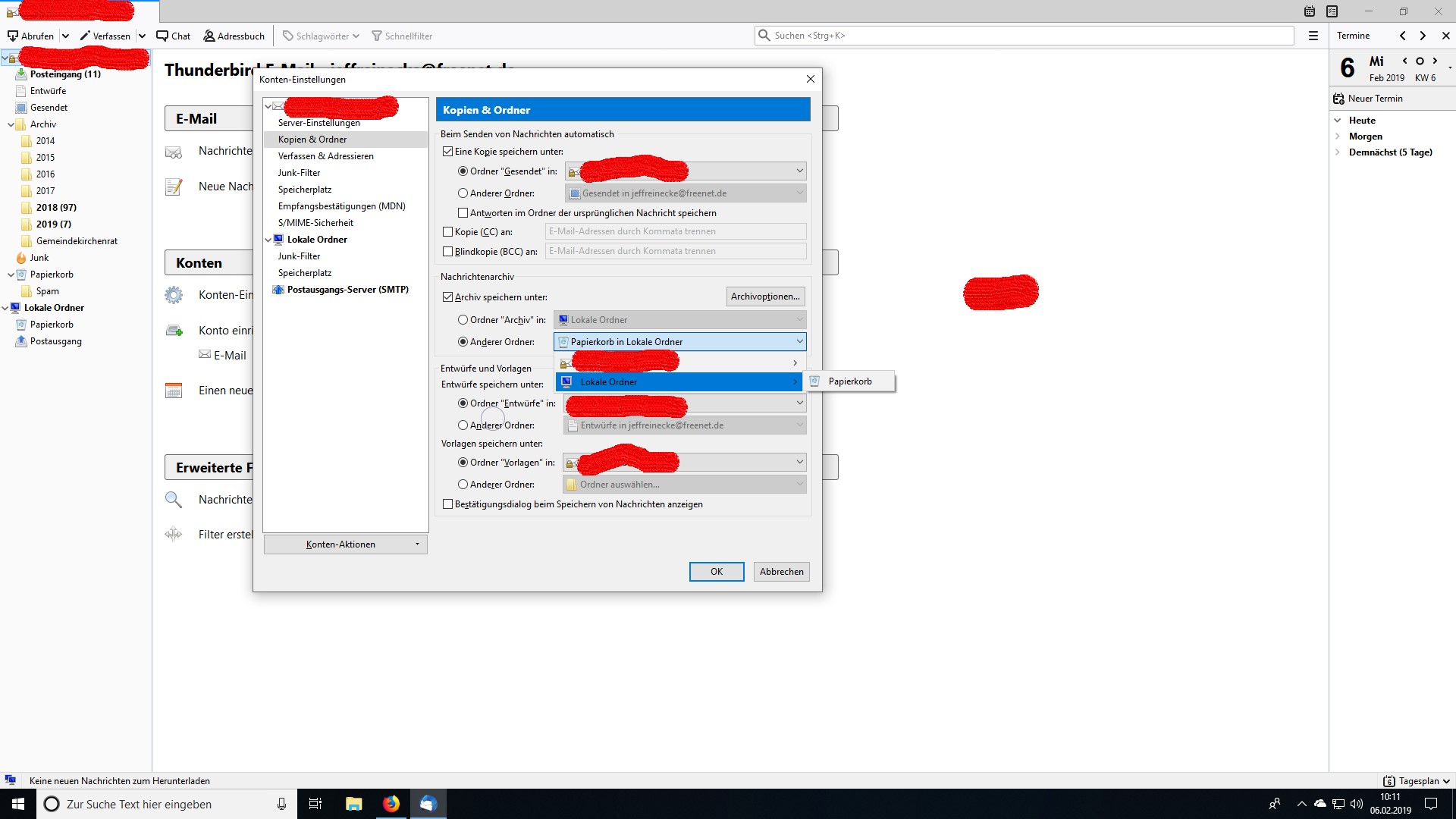This screenshot has width=1456, height=819.
Task: Select Ordner "Archiv" in radio button
Action: 463,320
